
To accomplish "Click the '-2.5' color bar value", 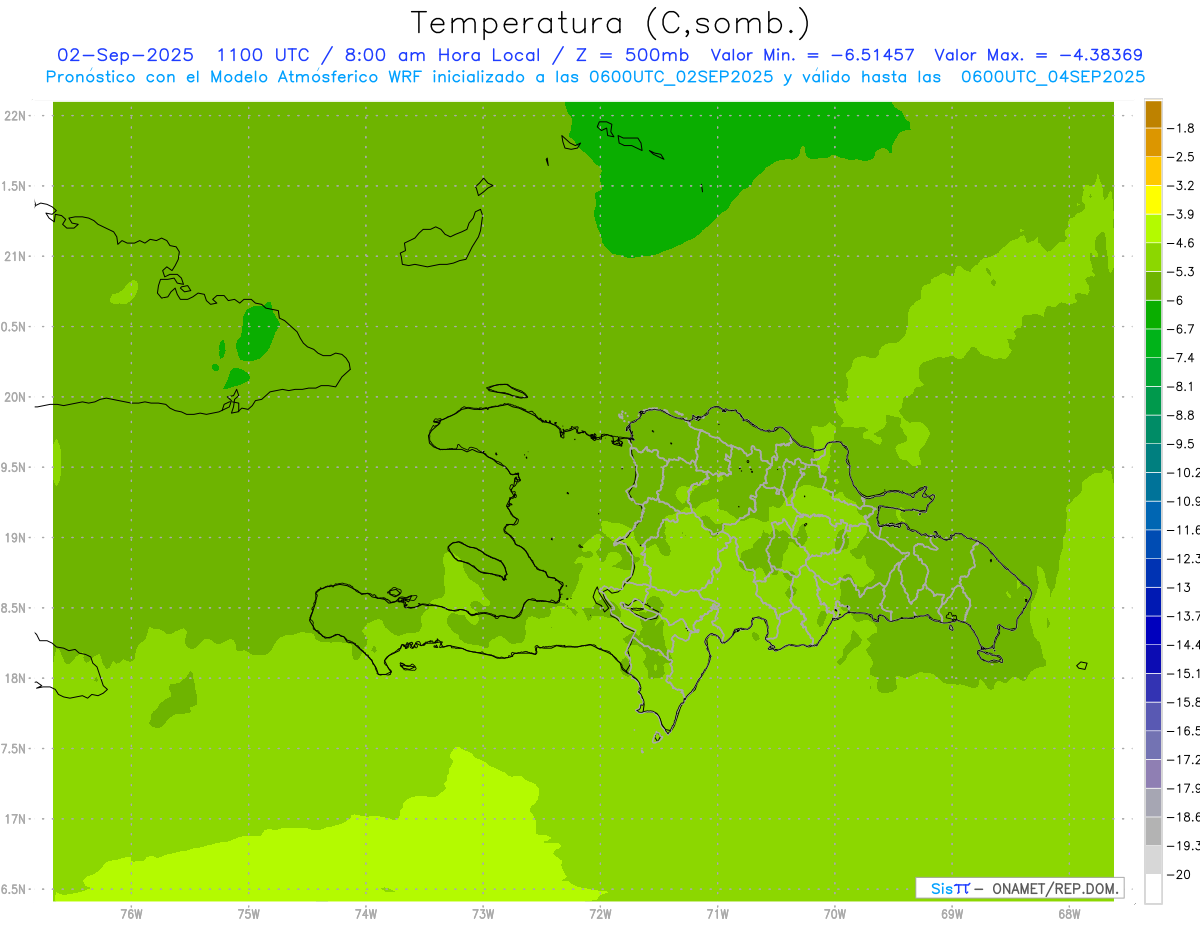I will point(1182,157).
